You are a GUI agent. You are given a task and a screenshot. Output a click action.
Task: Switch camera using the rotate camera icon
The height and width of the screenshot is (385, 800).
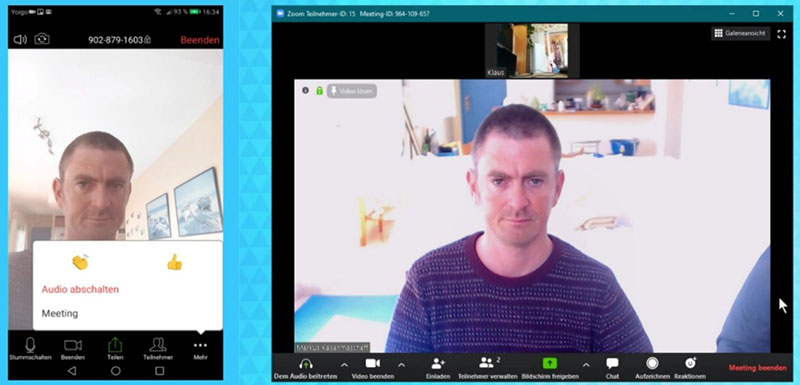click(42, 39)
